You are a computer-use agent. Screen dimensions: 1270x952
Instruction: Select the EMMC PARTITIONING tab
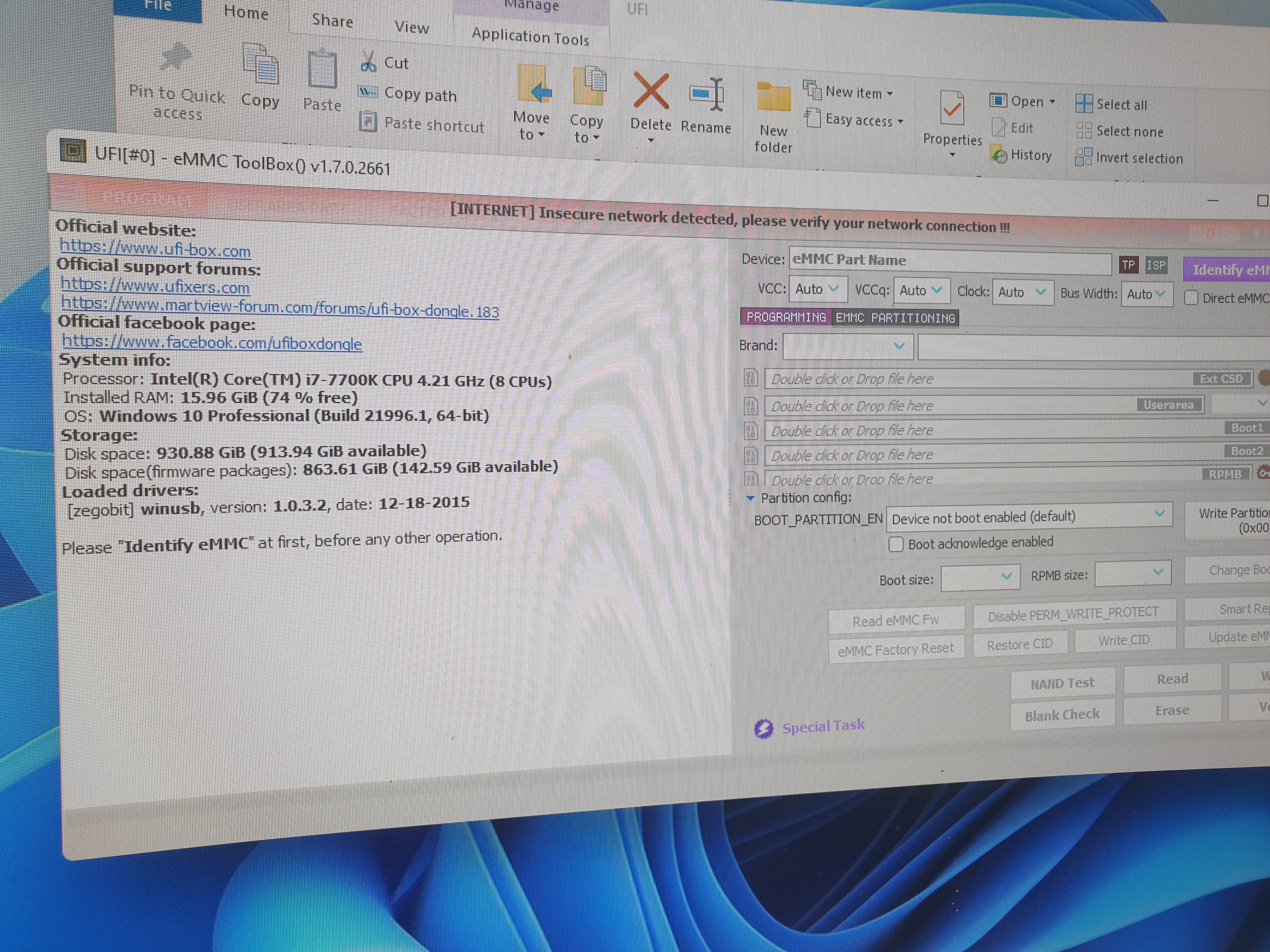[895, 317]
